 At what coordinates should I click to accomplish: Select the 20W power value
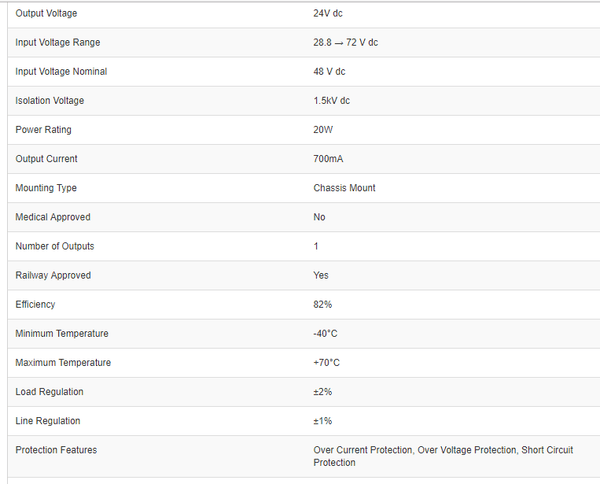(323, 129)
